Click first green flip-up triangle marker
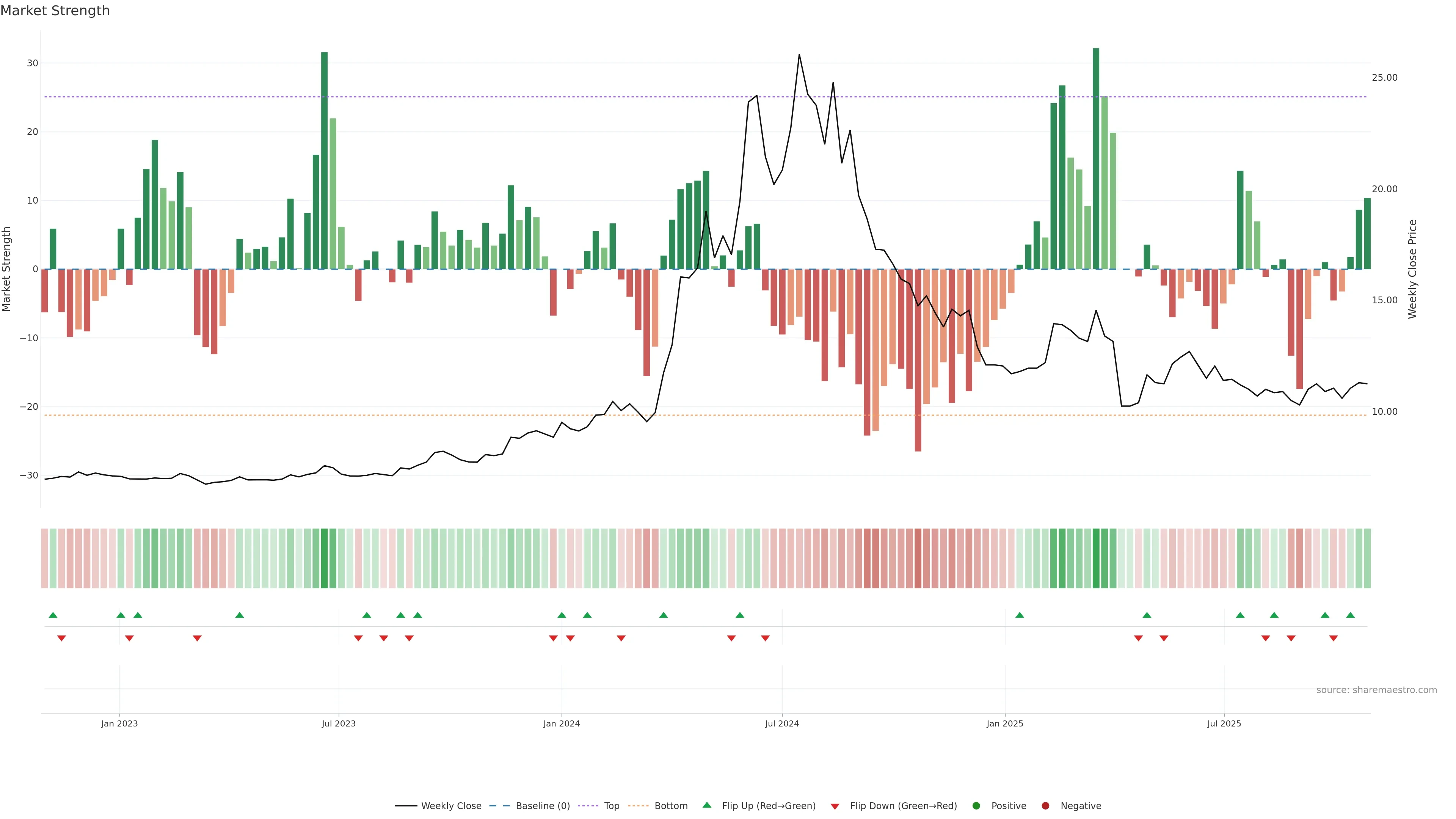The image size is (1456, 819). click(53, 615)
